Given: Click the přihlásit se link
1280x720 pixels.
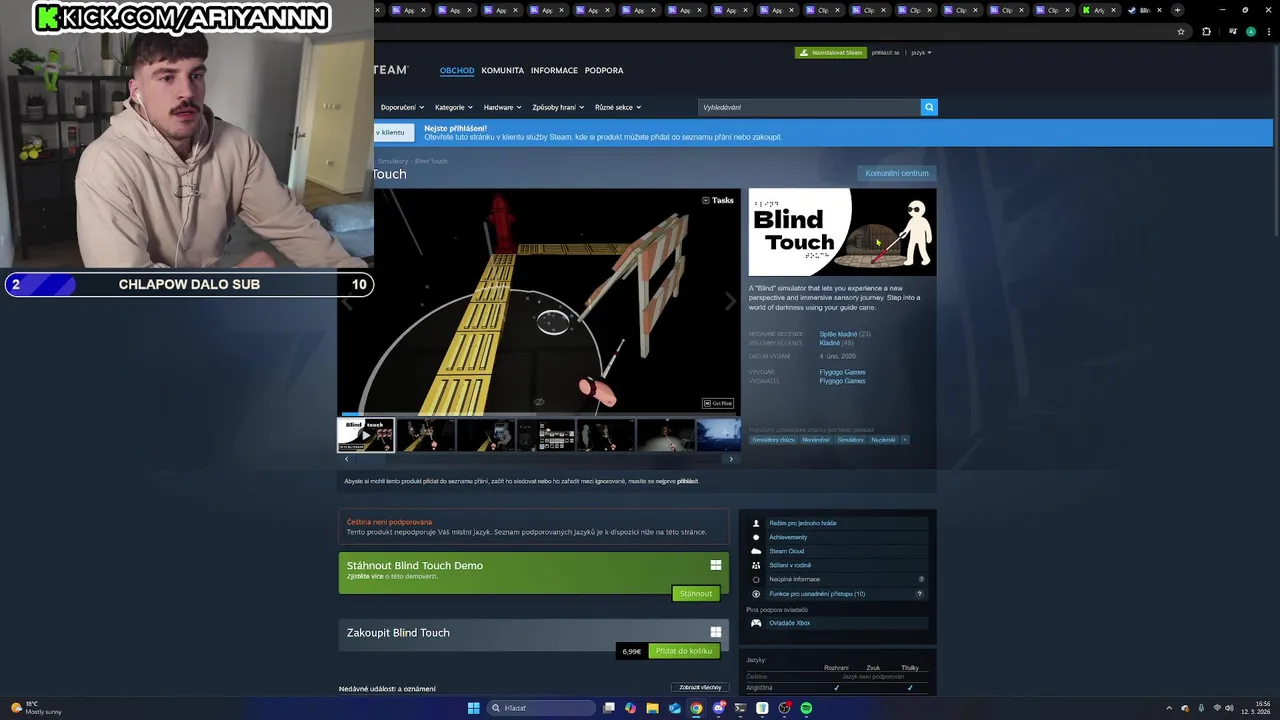Looking at the screenshot, I should [885, 52].
